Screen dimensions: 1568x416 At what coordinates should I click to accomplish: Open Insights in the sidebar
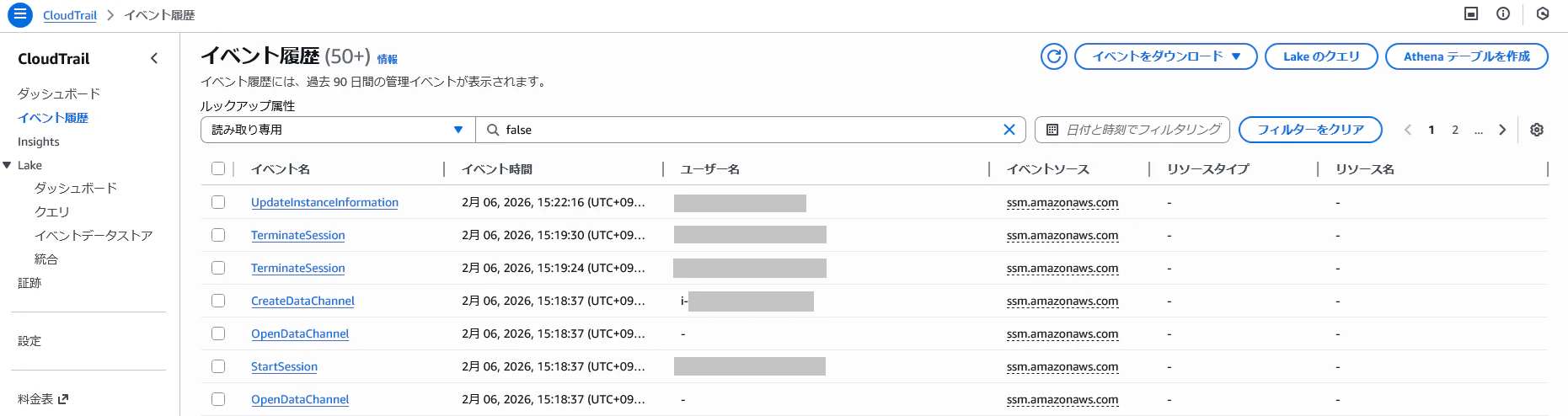(x=39, y=141)
